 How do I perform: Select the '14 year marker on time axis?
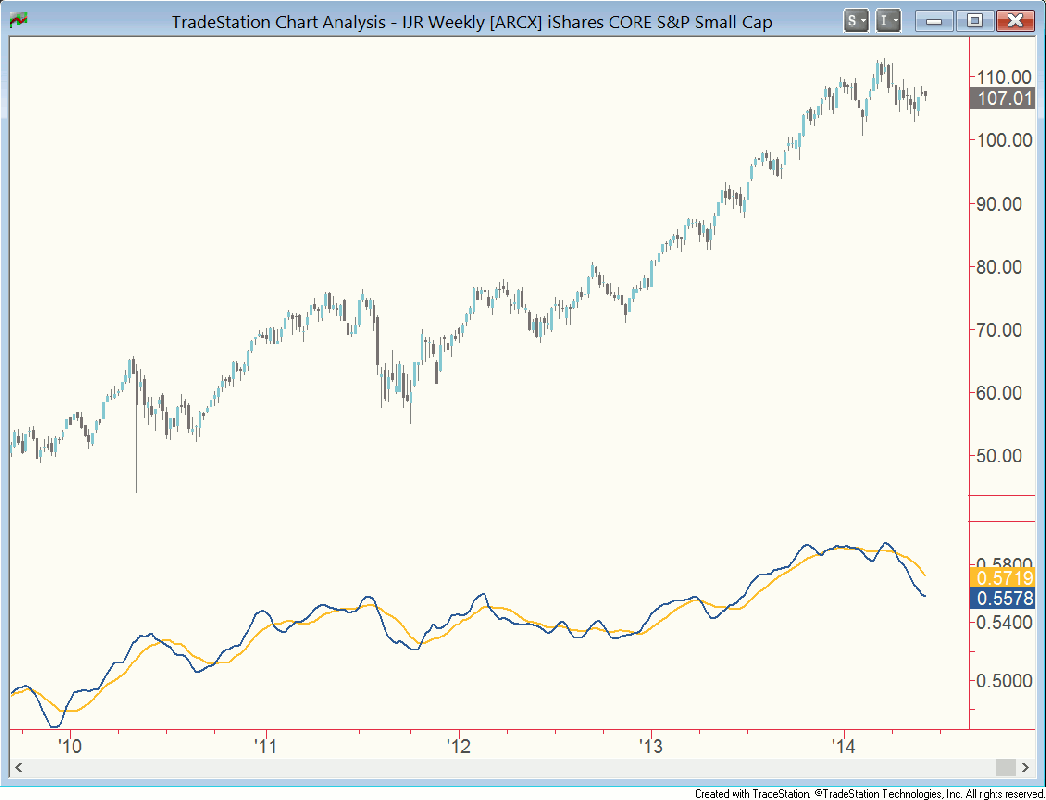click(845, 746)
